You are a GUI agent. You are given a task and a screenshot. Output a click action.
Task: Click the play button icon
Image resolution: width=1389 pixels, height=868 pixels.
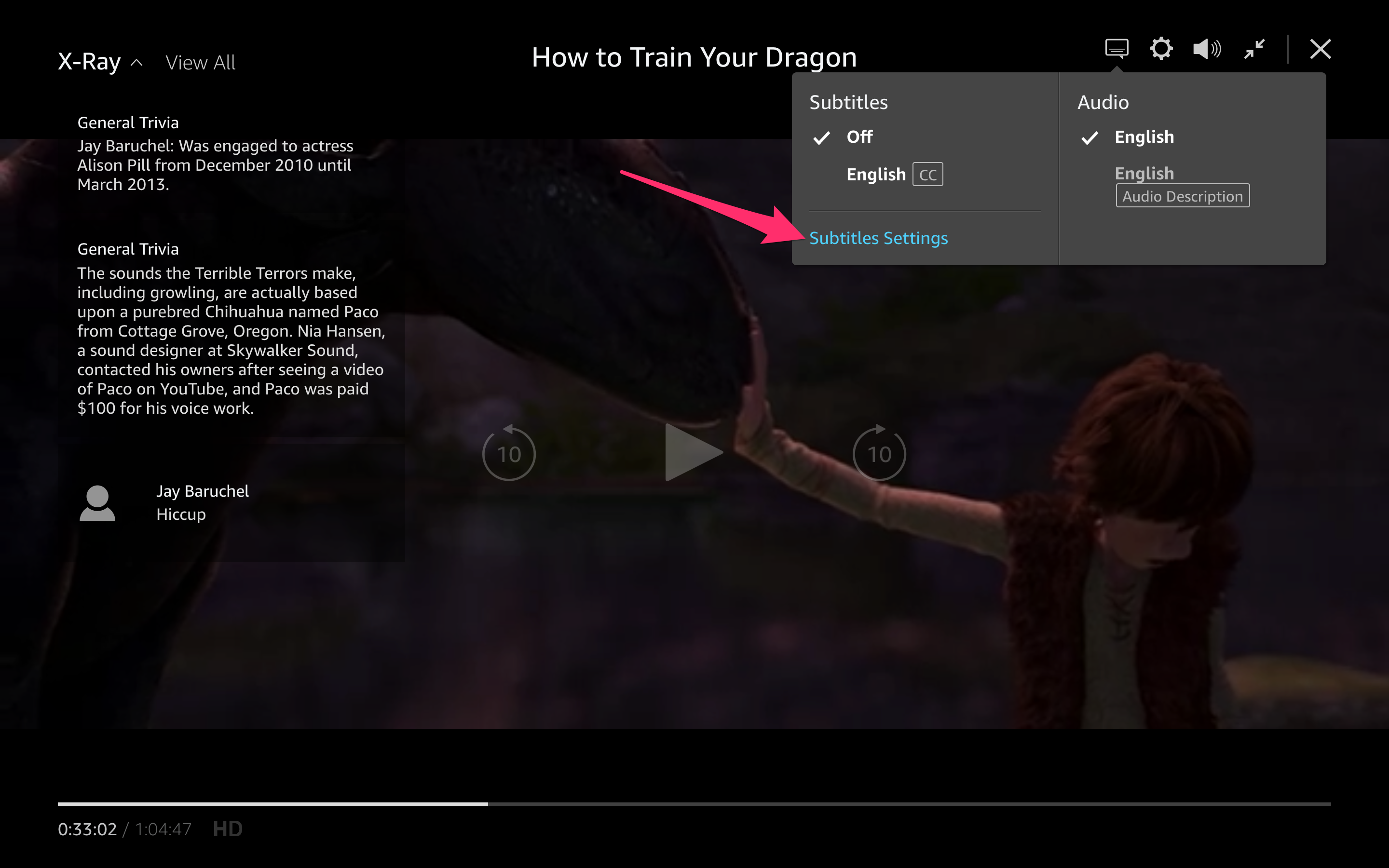695,453
